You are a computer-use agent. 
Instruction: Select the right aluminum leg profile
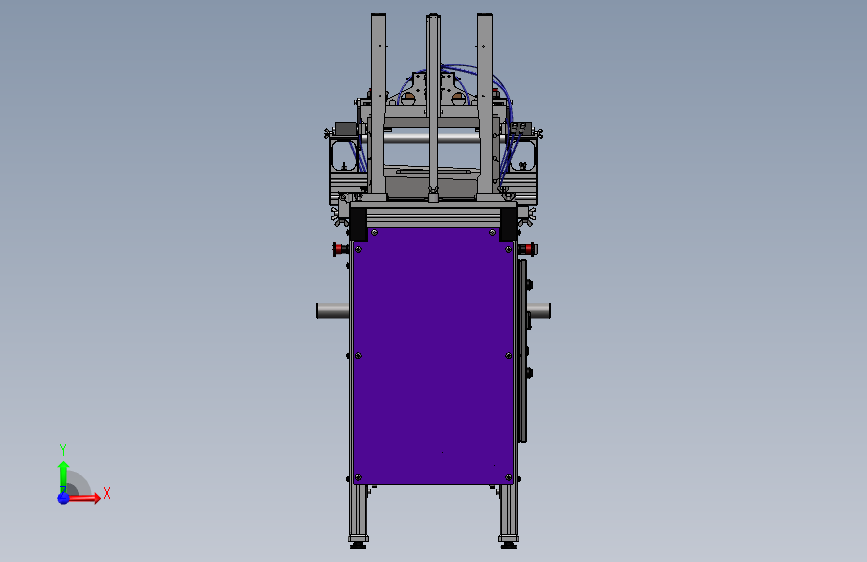click(x=509, y=509)
